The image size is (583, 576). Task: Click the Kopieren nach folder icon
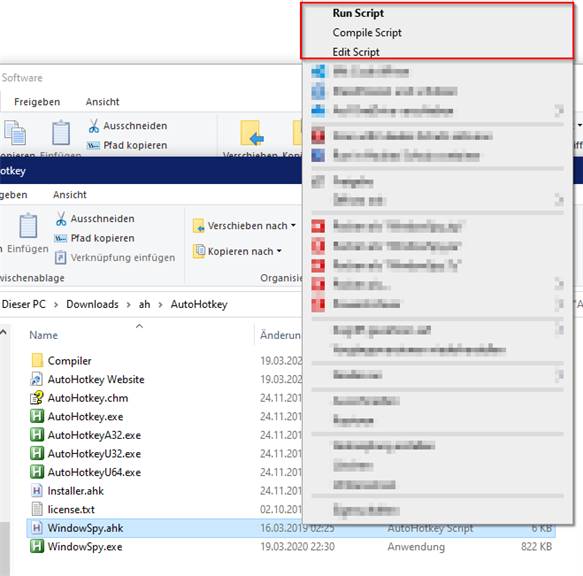(x=199, y=251)
